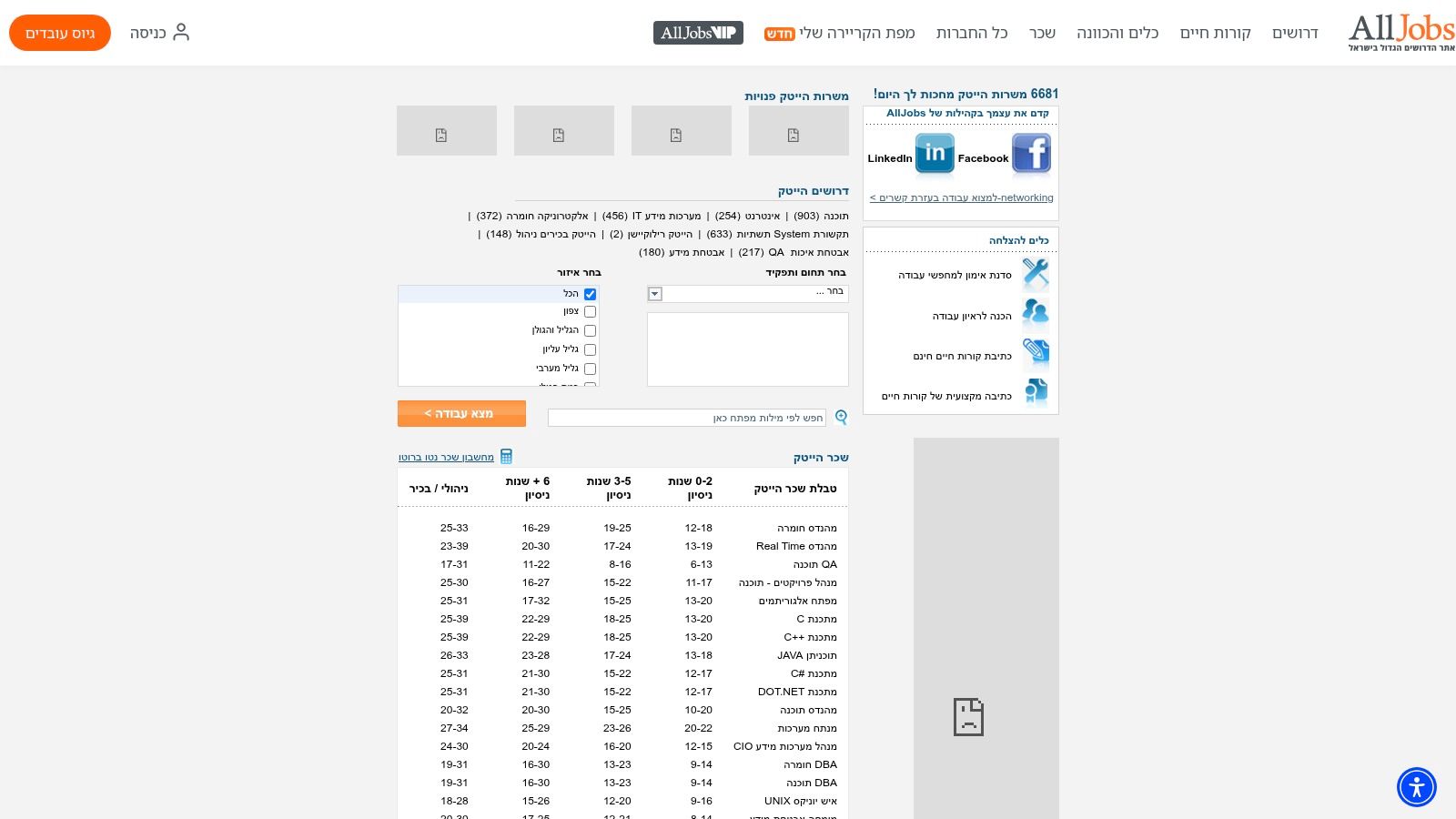The image size is (1456, 819).
Task: Click the מתכנת C++ salary row label
Action: click(x=810, y=637)
